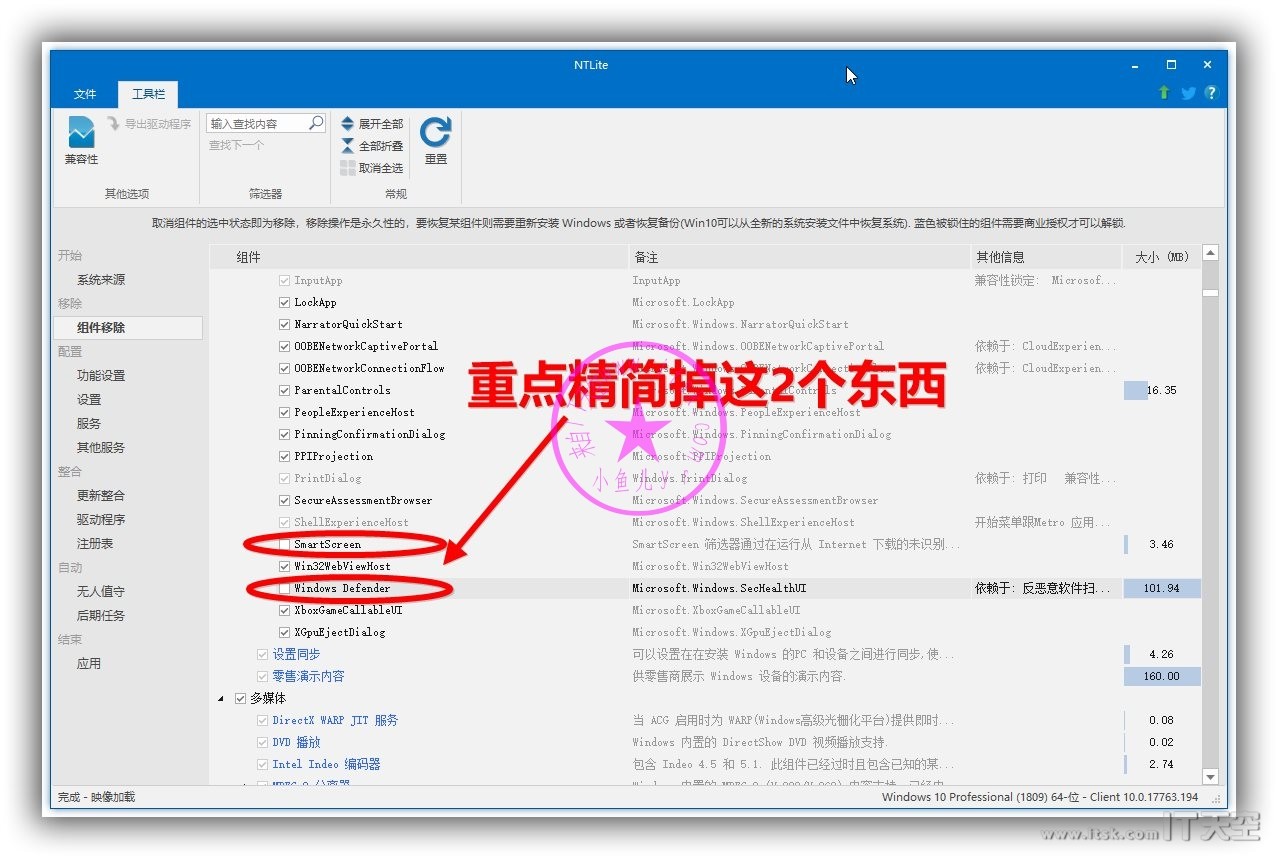Collapse all components with 全部折叠

click(x=372, y=146)
